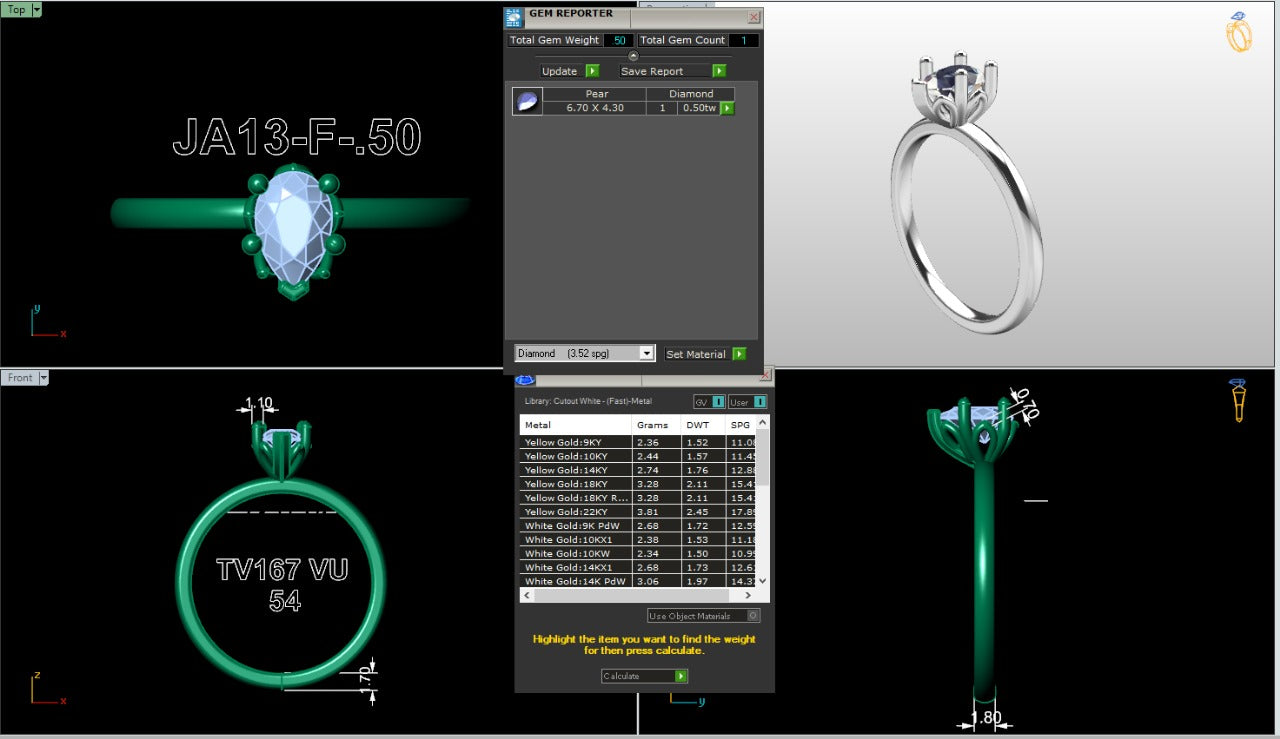Open the Front viewport menu arrow

pos(44,378)
